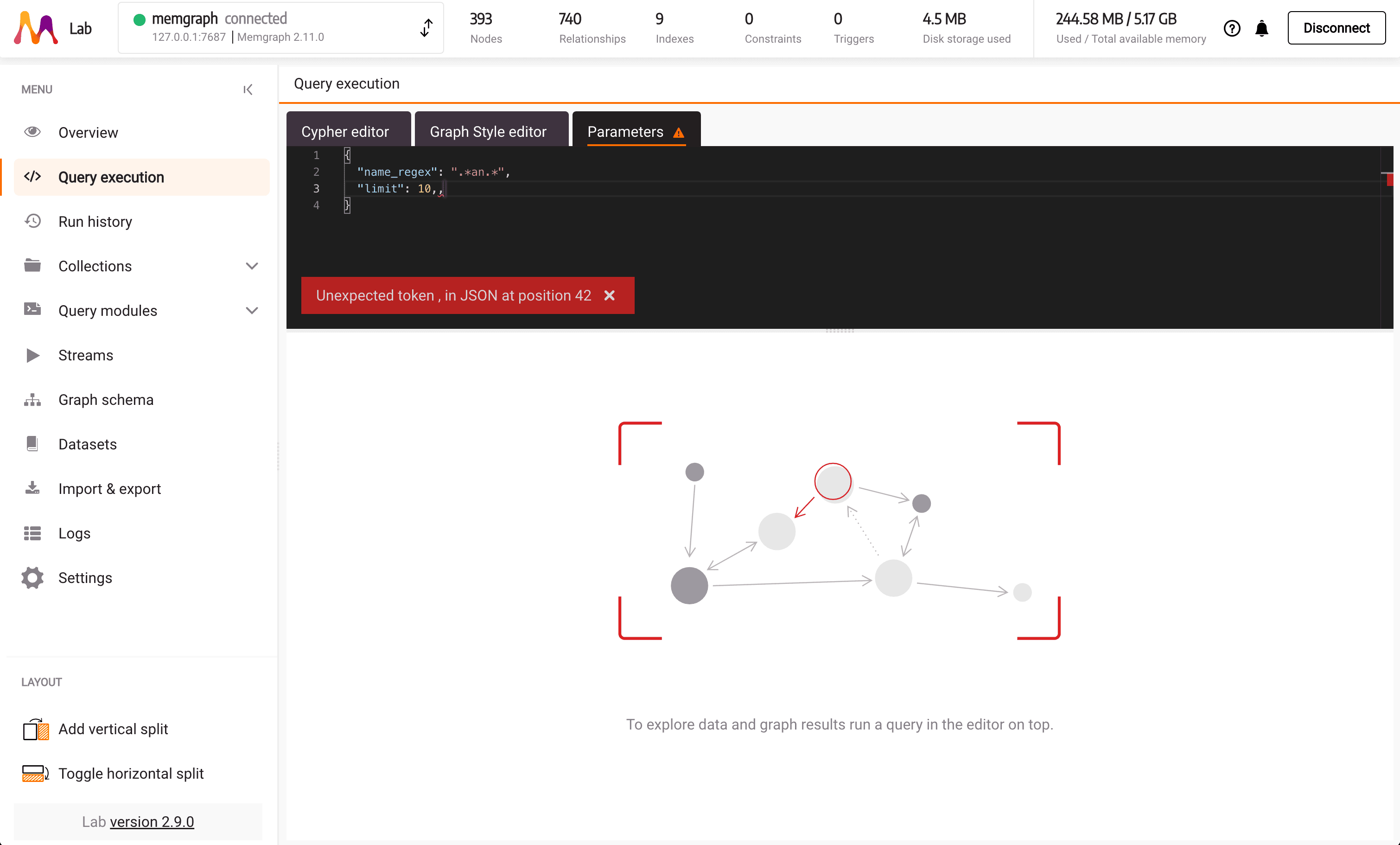
Task: Click the 740 Relationships statistic
Action: tap(592, 28)
